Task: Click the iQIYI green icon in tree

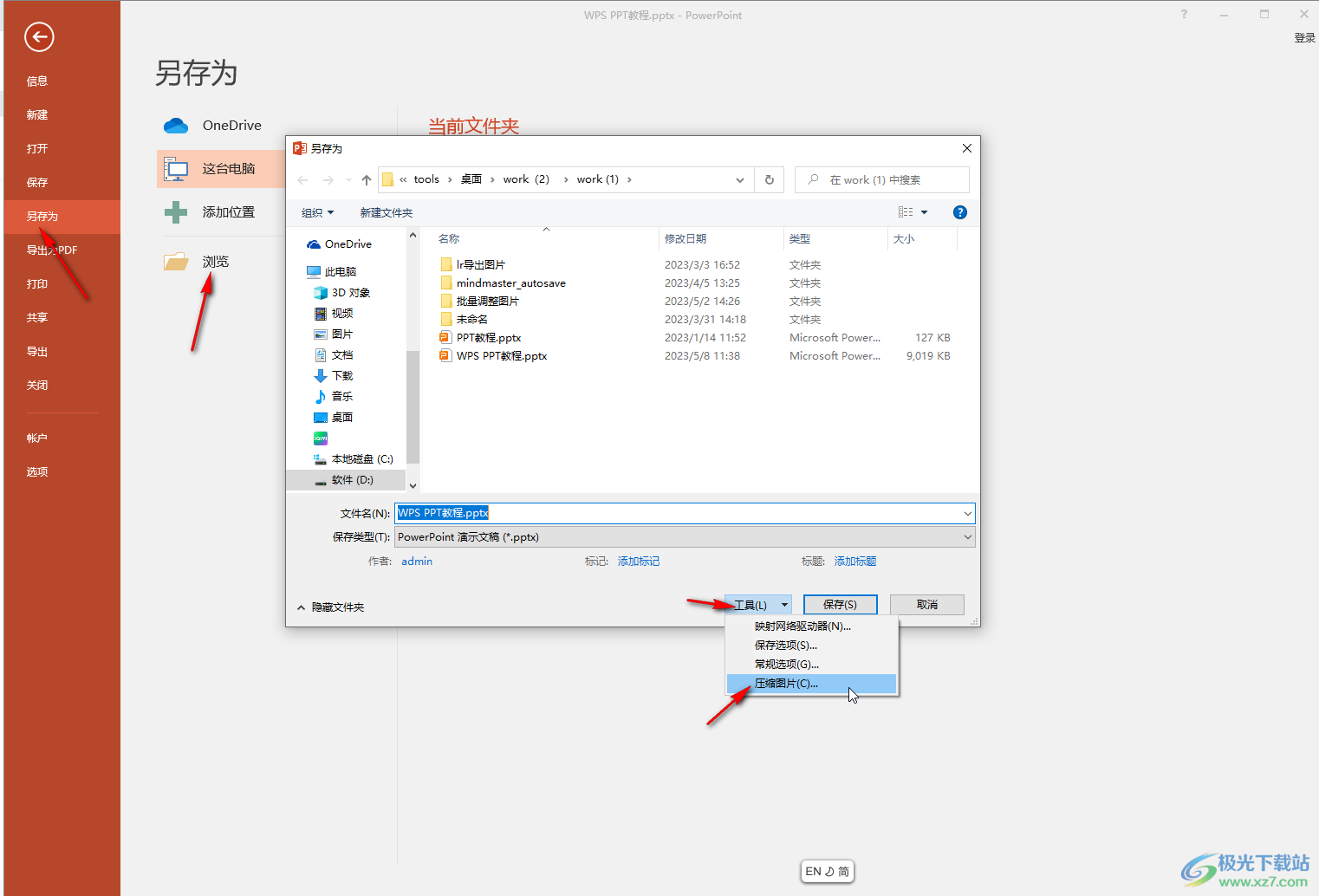Action: [x=321, y=438]
